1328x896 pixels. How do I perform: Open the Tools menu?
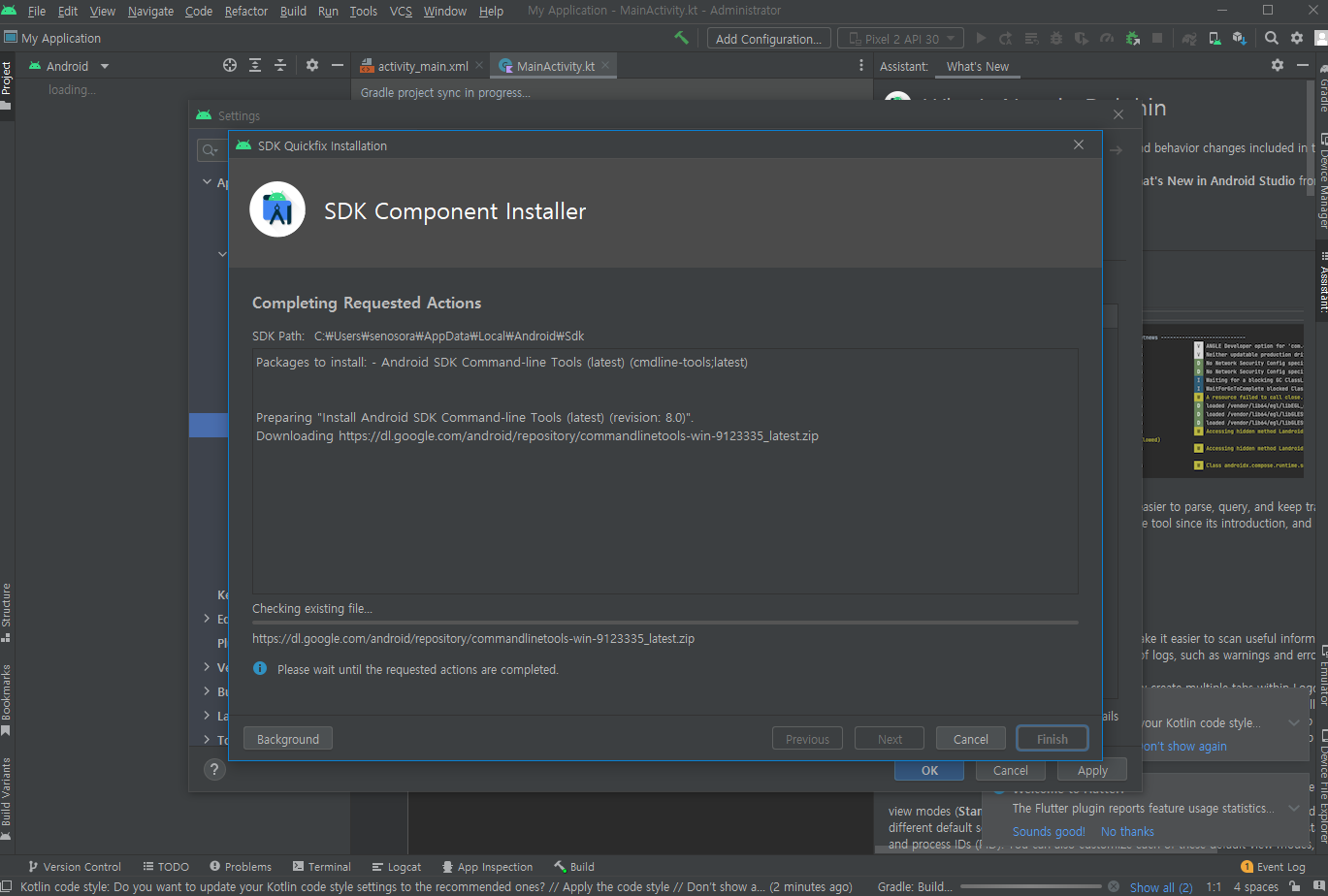tap(364, 11)
